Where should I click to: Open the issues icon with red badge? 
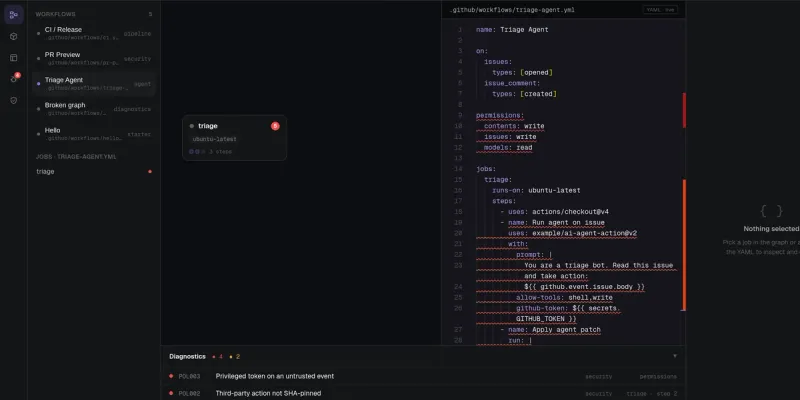pyautogui.click(x=14, y=79)
